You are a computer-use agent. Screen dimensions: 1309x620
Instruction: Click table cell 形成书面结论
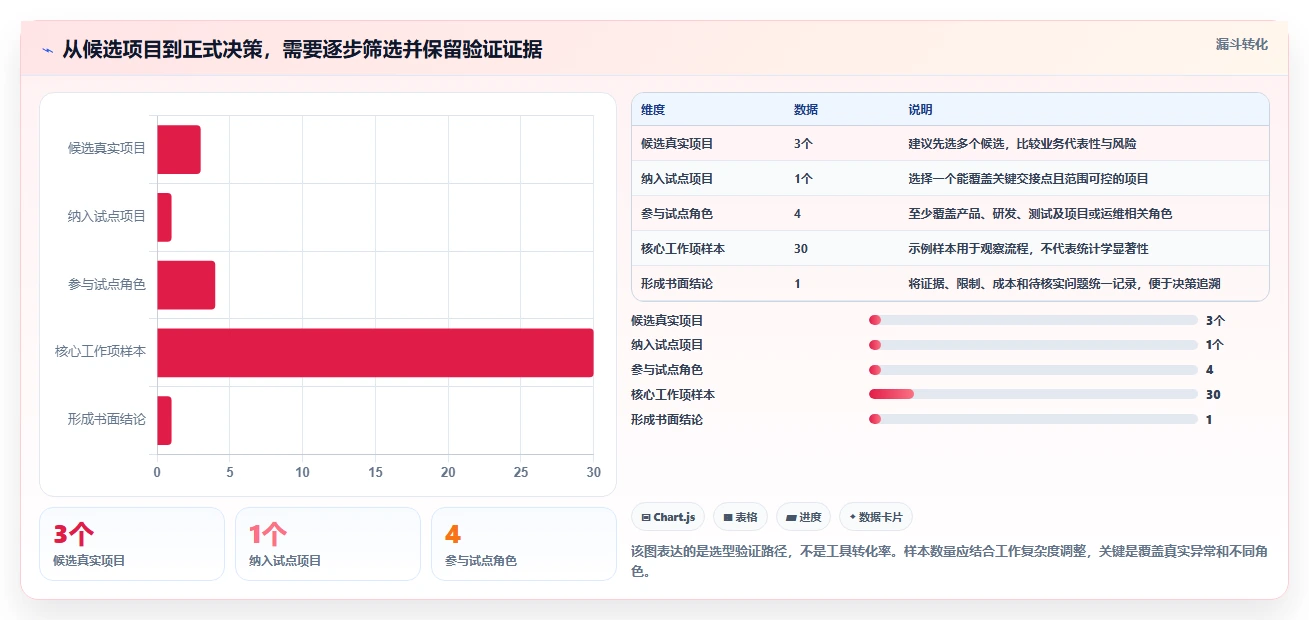coord(677,284)
